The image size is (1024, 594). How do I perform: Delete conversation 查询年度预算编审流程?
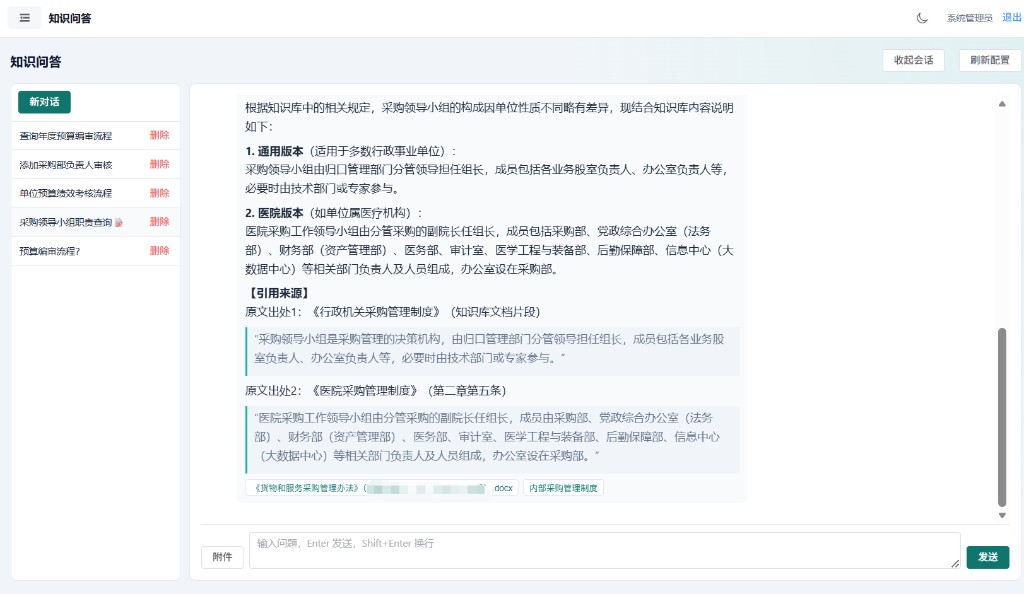coord(159,135)
